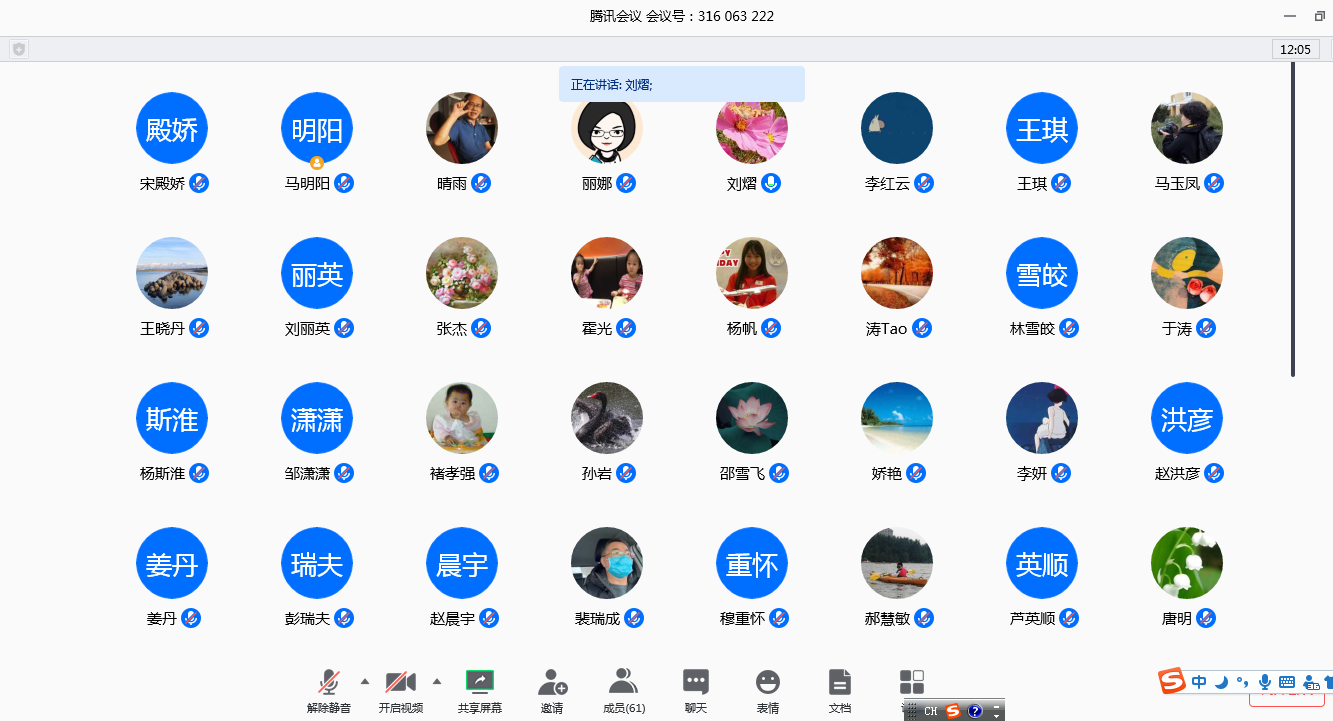Screen dimensions: 1333x721
Task: Select participant 裴瑞成's avatar with face mask
Action: (x=607, y=563)
